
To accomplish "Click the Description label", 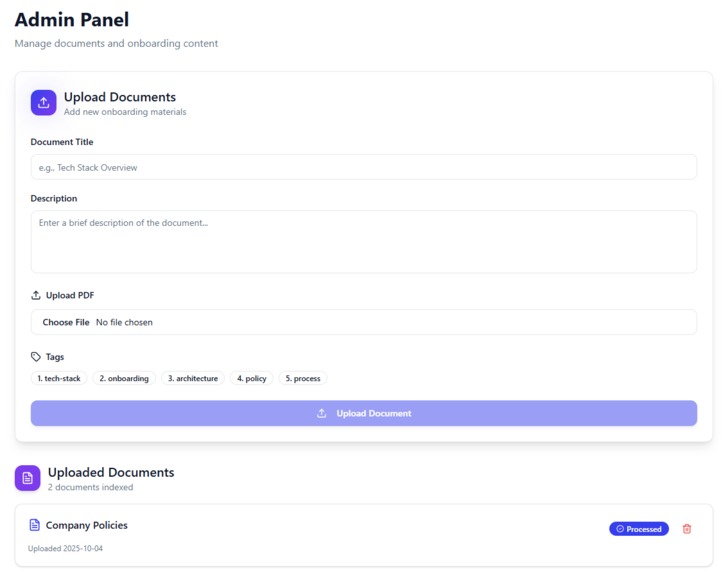I will (54, 199).
